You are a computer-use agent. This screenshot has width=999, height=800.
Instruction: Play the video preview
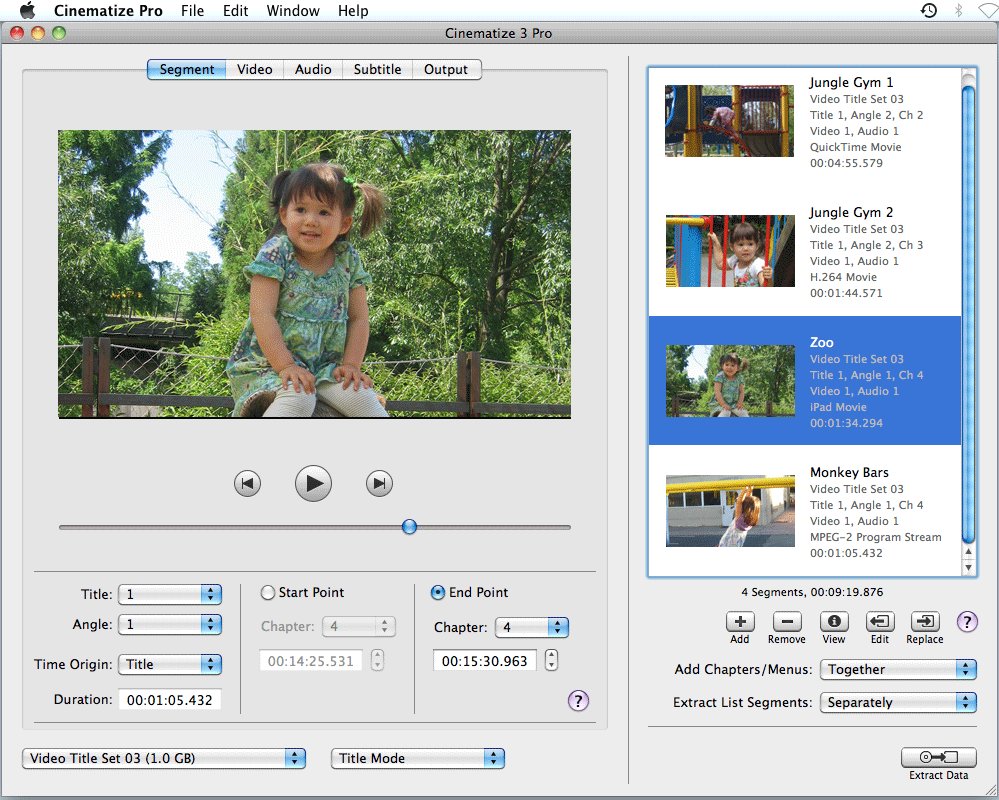pos(313,484)
